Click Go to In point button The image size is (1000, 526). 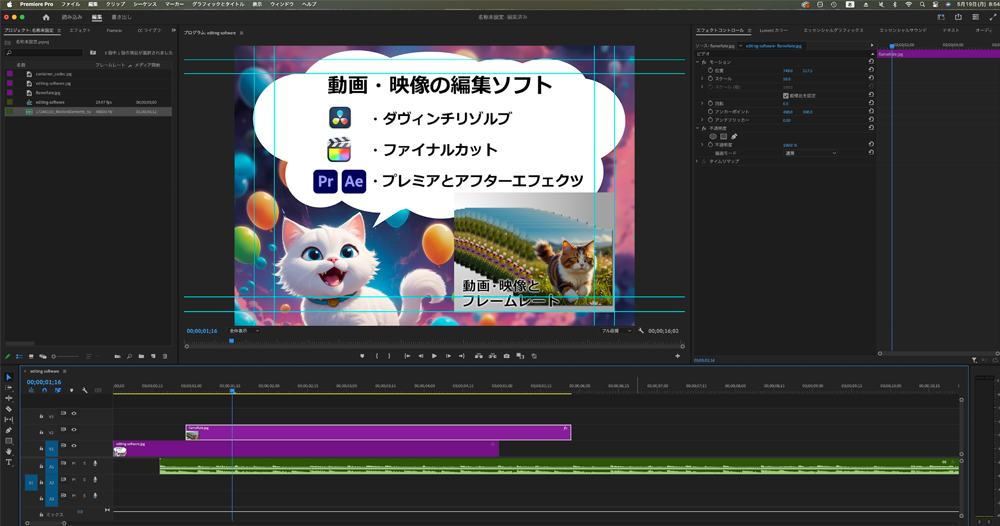coord(407,356)
